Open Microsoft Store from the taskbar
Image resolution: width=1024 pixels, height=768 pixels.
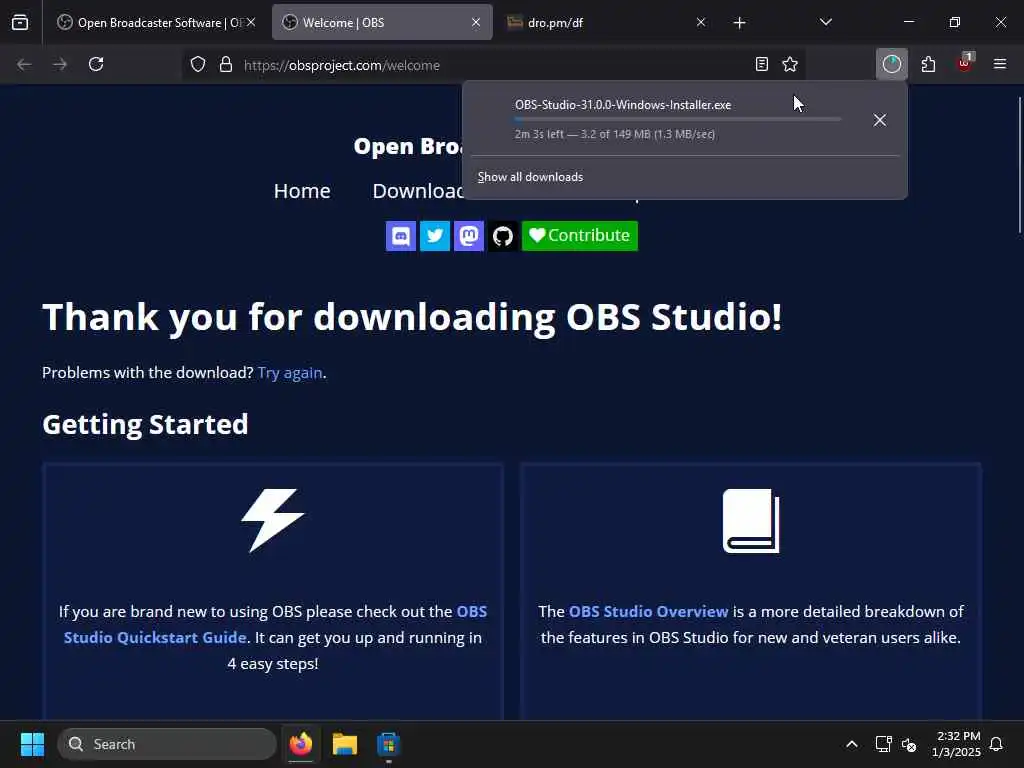point(389,744)
